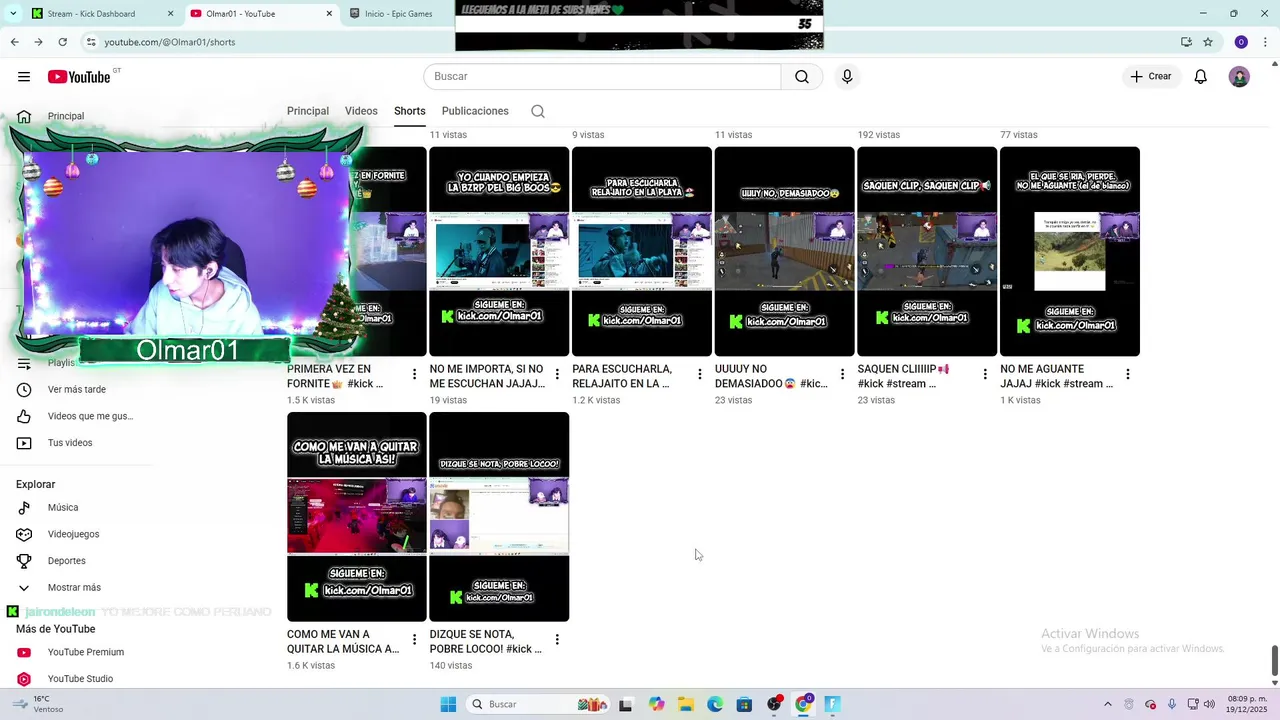
Task: Select the Shorts channel tab
Action: point(410,111)
